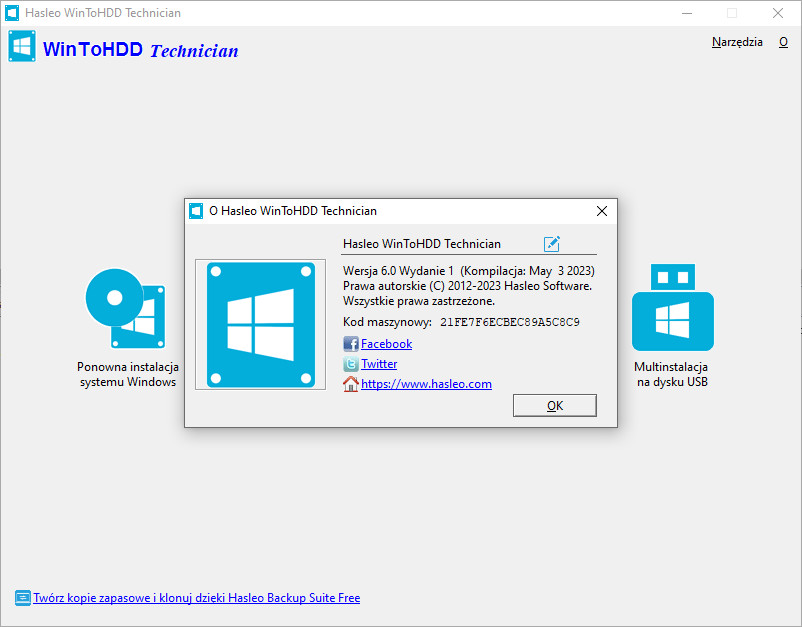Confirm the About dialog with OK

click(554, 406)
